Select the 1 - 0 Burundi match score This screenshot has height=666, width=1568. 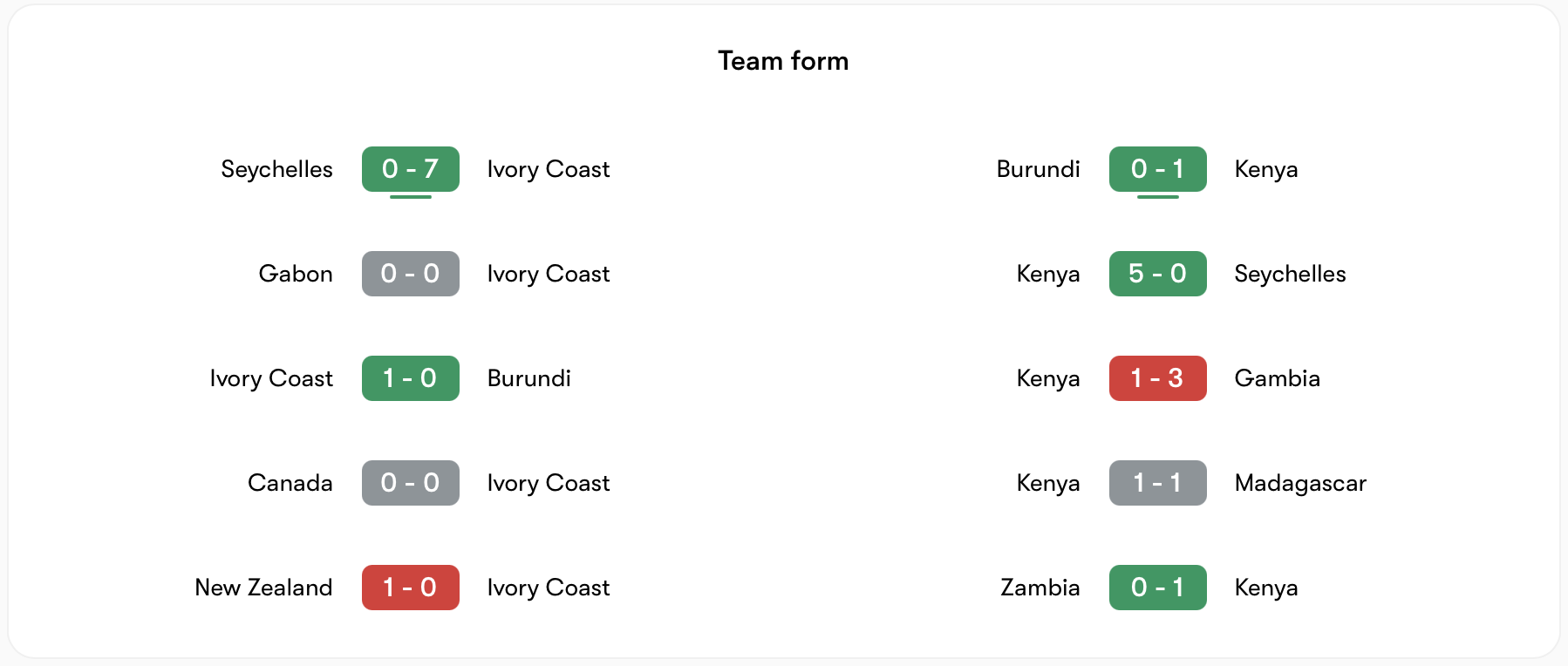click(x=410, y=378)
